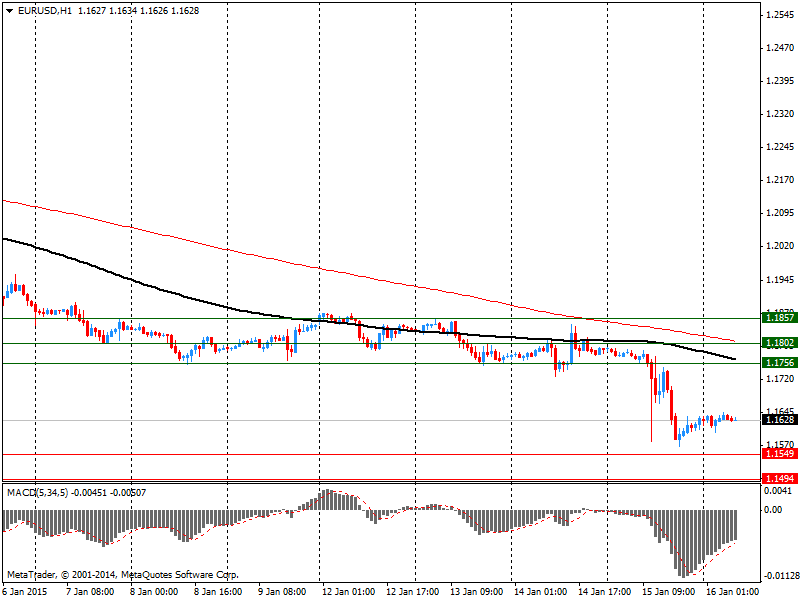
Task: Click the green 1.1857 price level label
Action: [x=779, y=318]
